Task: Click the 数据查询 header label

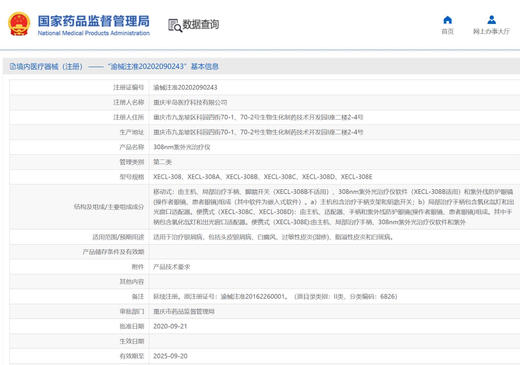Action: pyautogui.click(x=201, y=24)
